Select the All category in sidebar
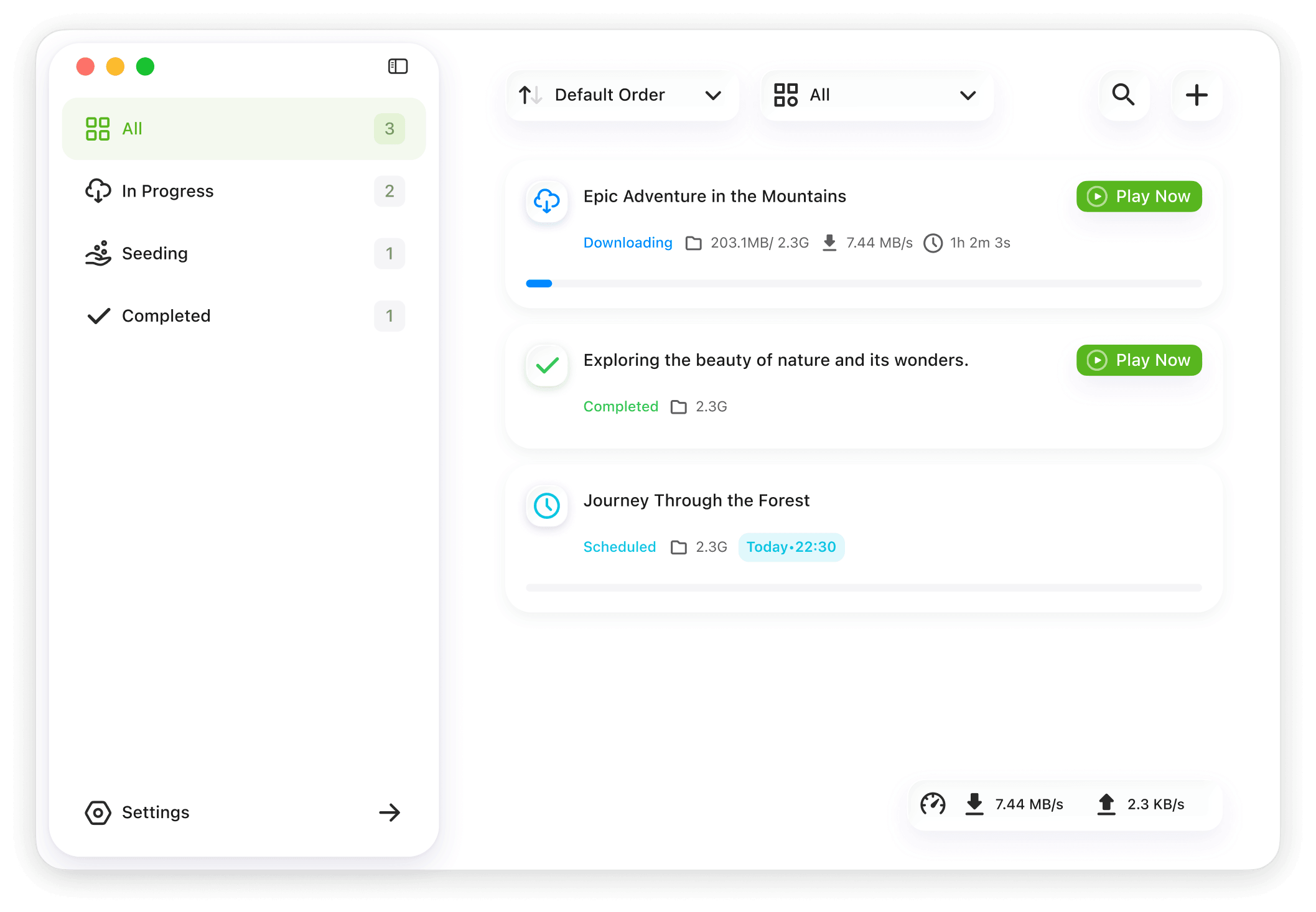Viewport: 1316px width, 912px height. tap(244, 129)
